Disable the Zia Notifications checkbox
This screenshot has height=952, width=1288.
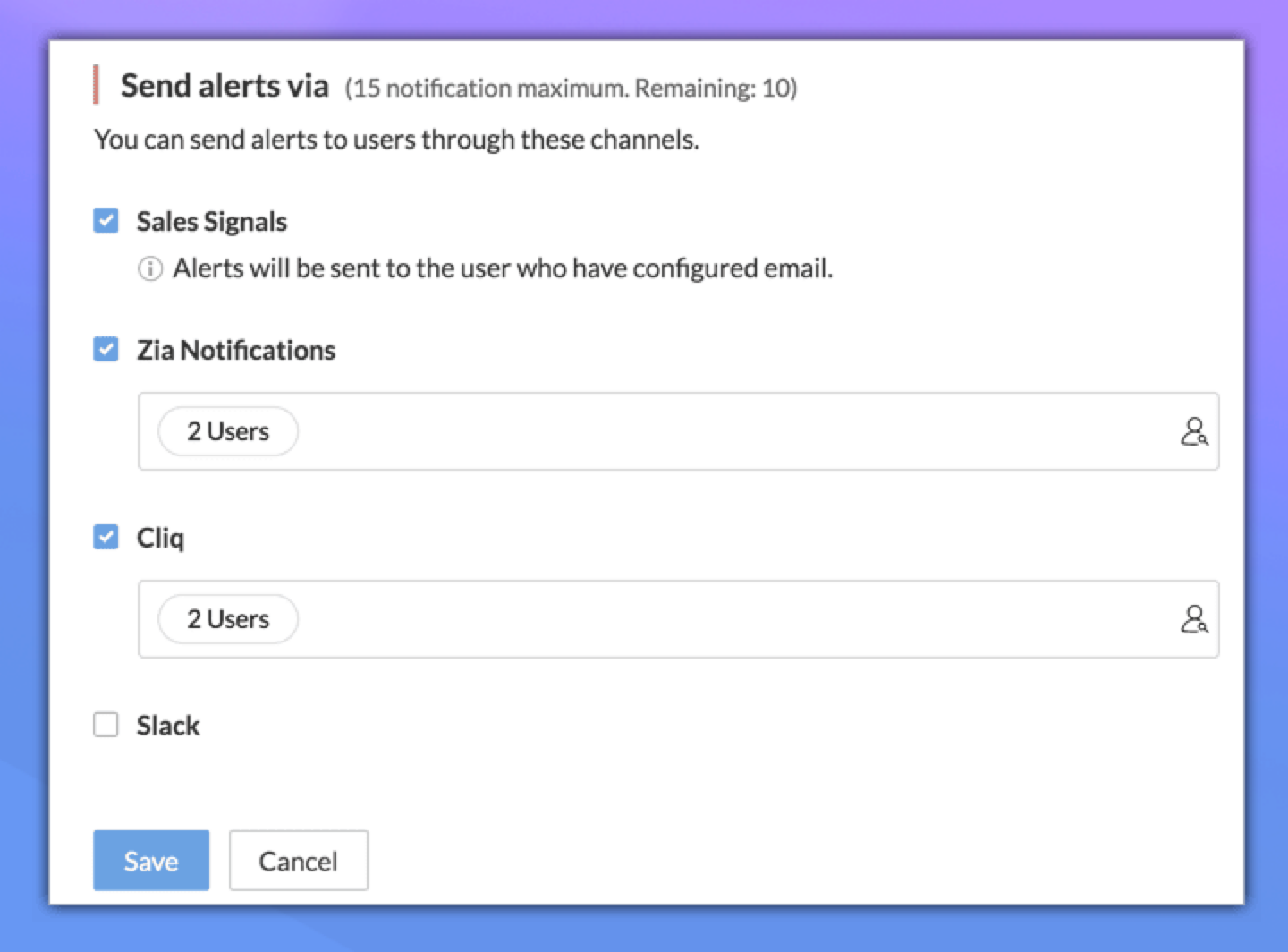106,349
